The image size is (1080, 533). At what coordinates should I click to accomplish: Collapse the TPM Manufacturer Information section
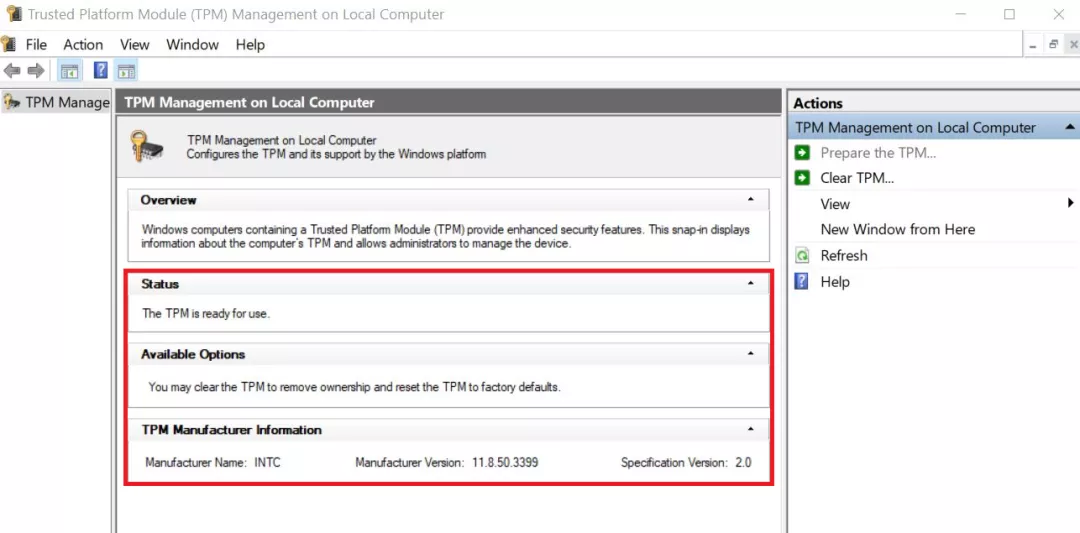(751, 429)
